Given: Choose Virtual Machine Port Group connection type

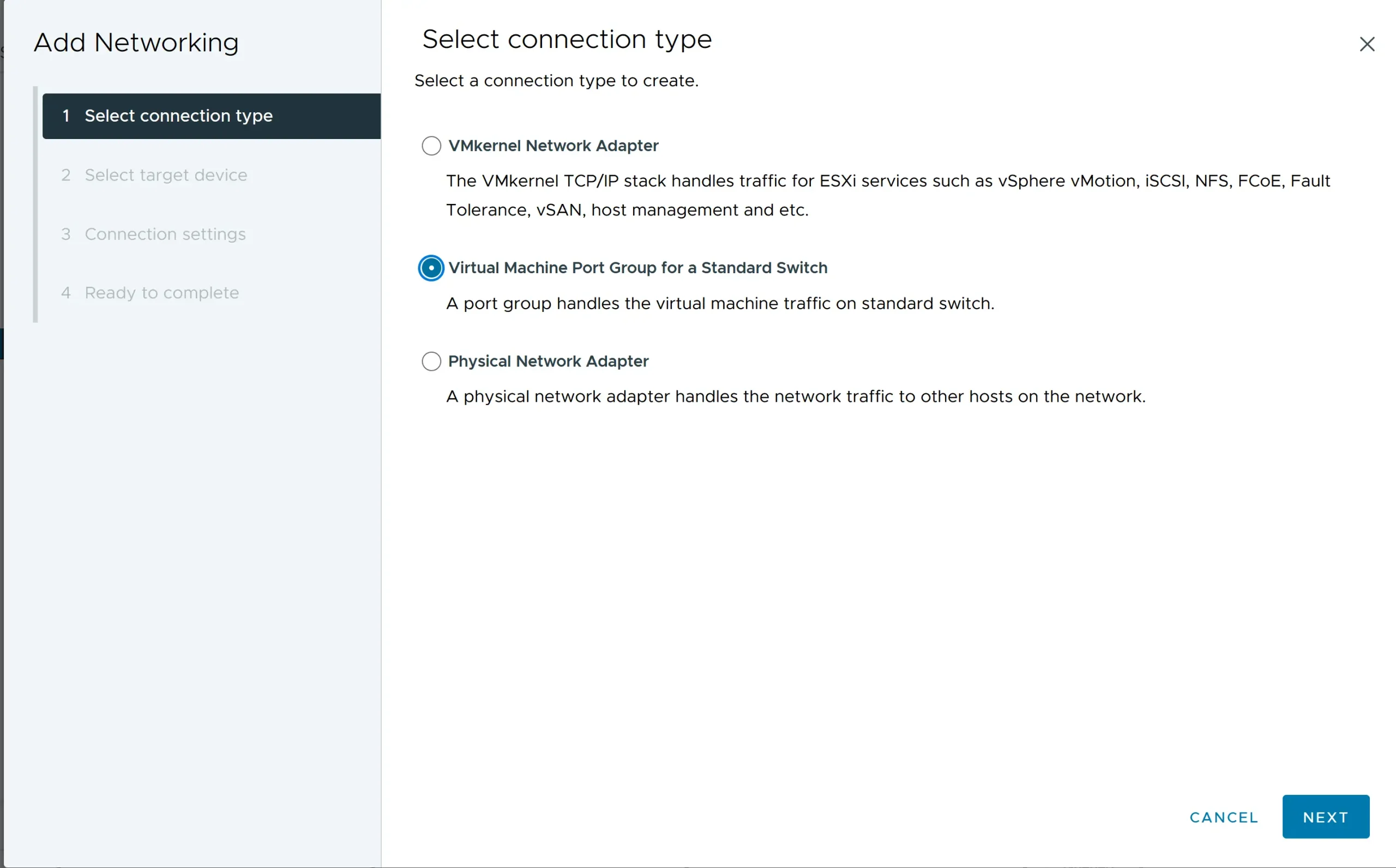Looking at the screenshot, I should click(x=431, y=268).
